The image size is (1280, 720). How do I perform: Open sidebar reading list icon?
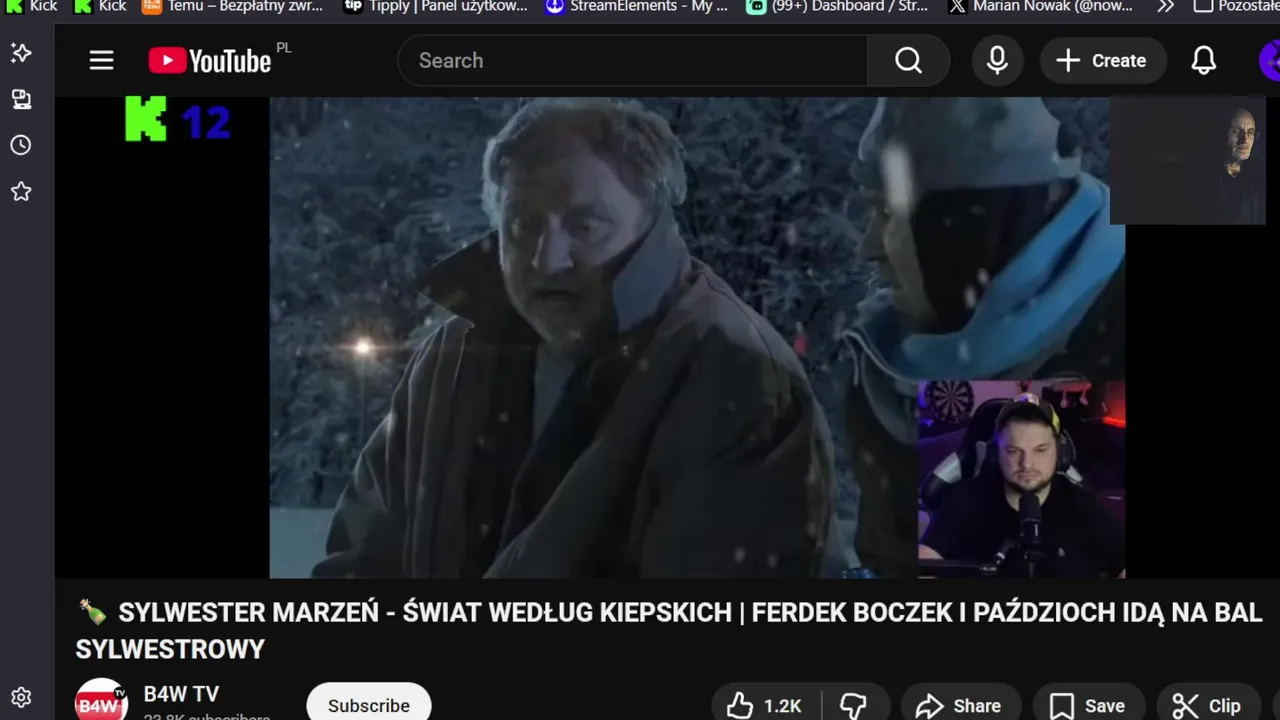tap(21, 99)
